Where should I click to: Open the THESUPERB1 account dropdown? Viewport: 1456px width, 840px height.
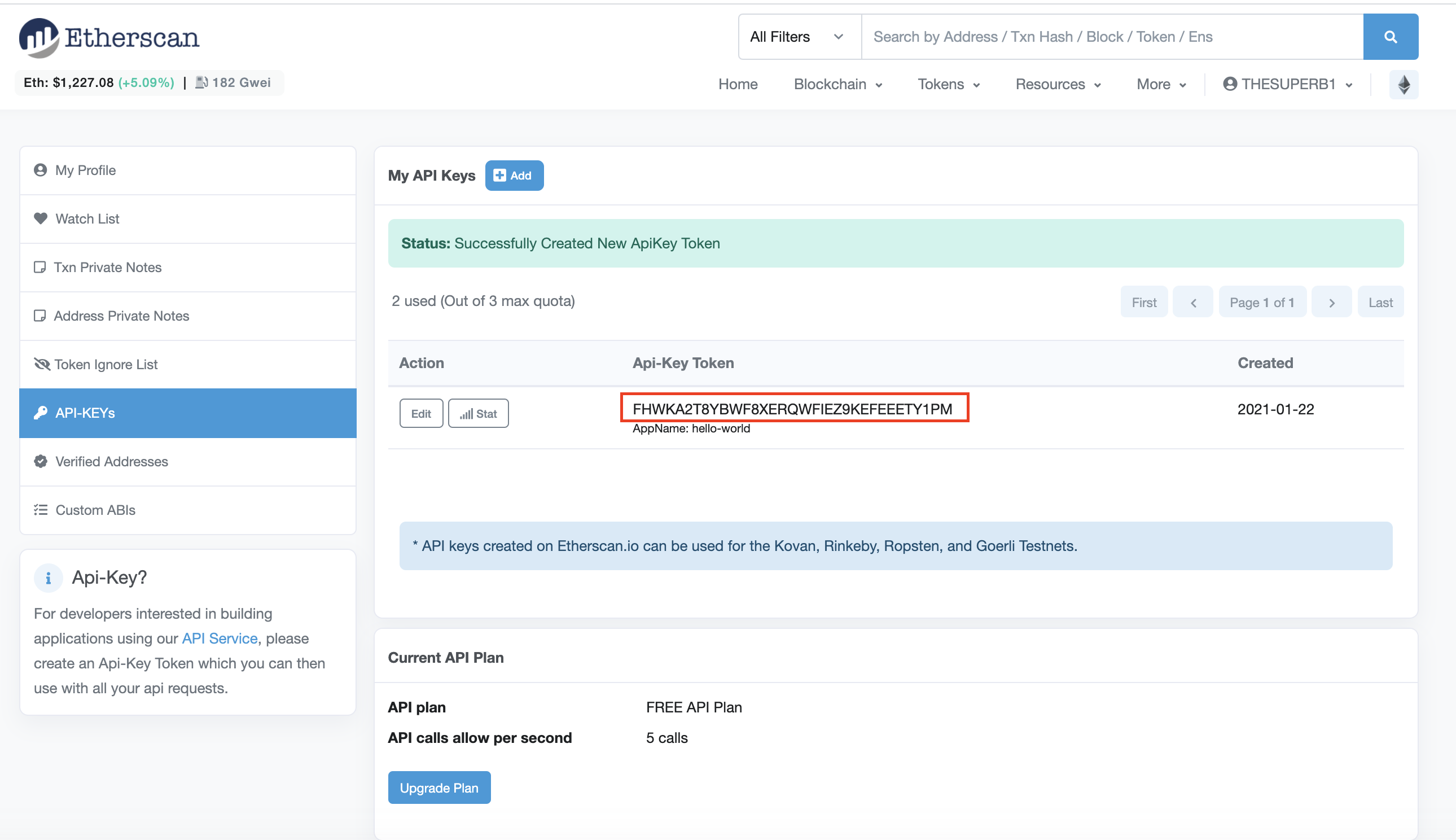1287,84
